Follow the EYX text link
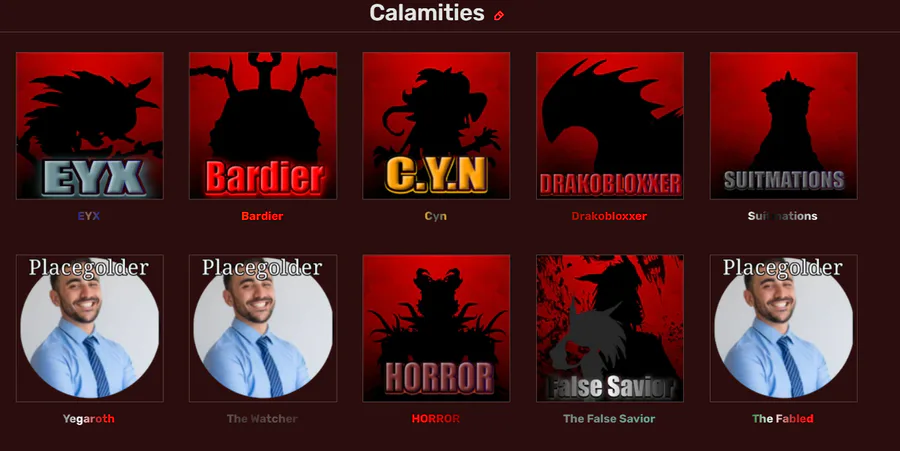The image size is (900, 451). (89, 216)
